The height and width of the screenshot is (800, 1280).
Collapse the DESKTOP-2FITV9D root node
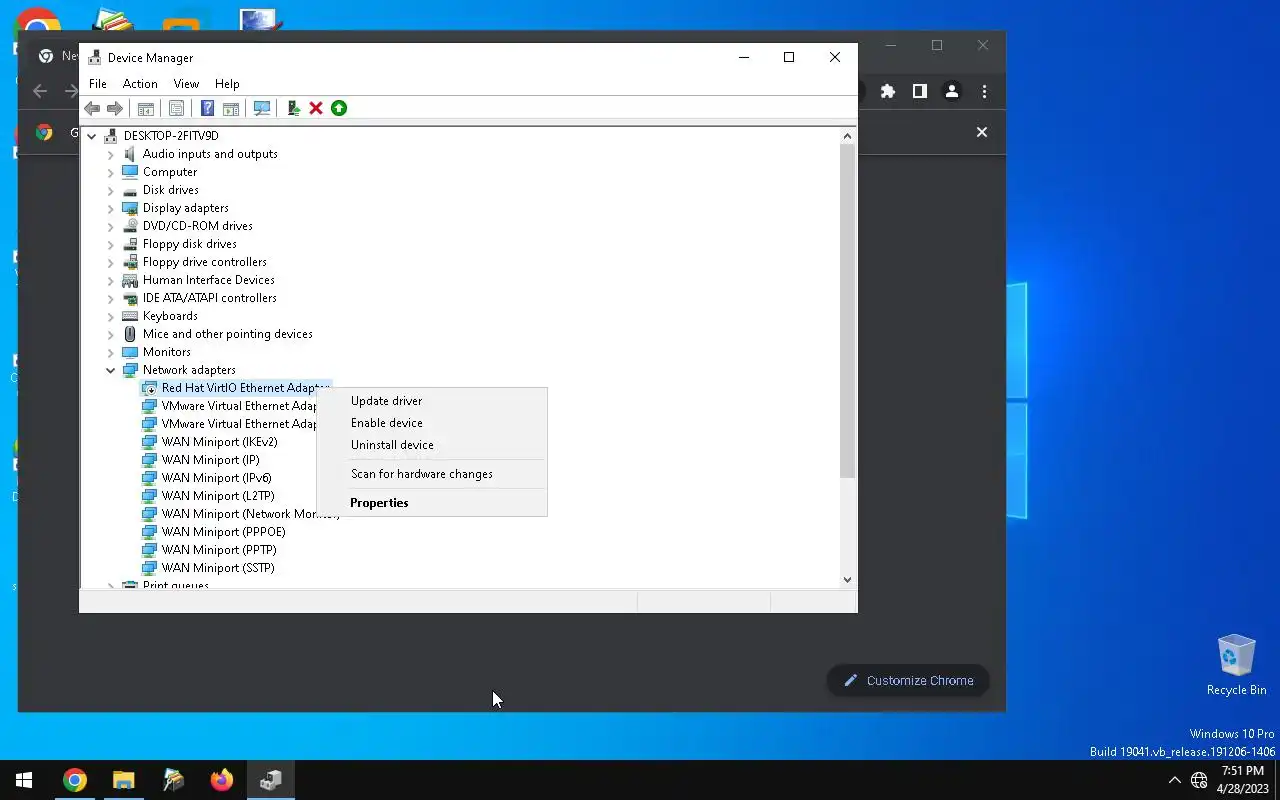click(x=91, y=136)
